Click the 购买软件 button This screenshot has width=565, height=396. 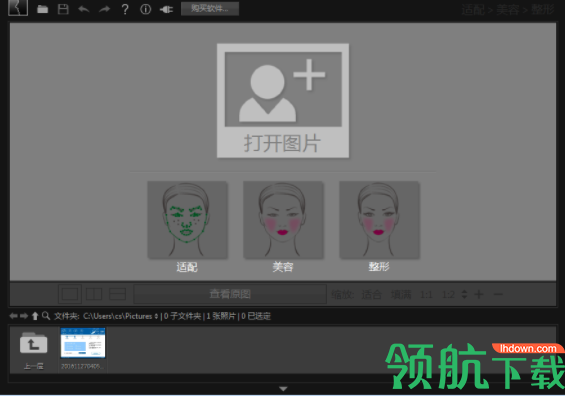[x=210, y=9]
